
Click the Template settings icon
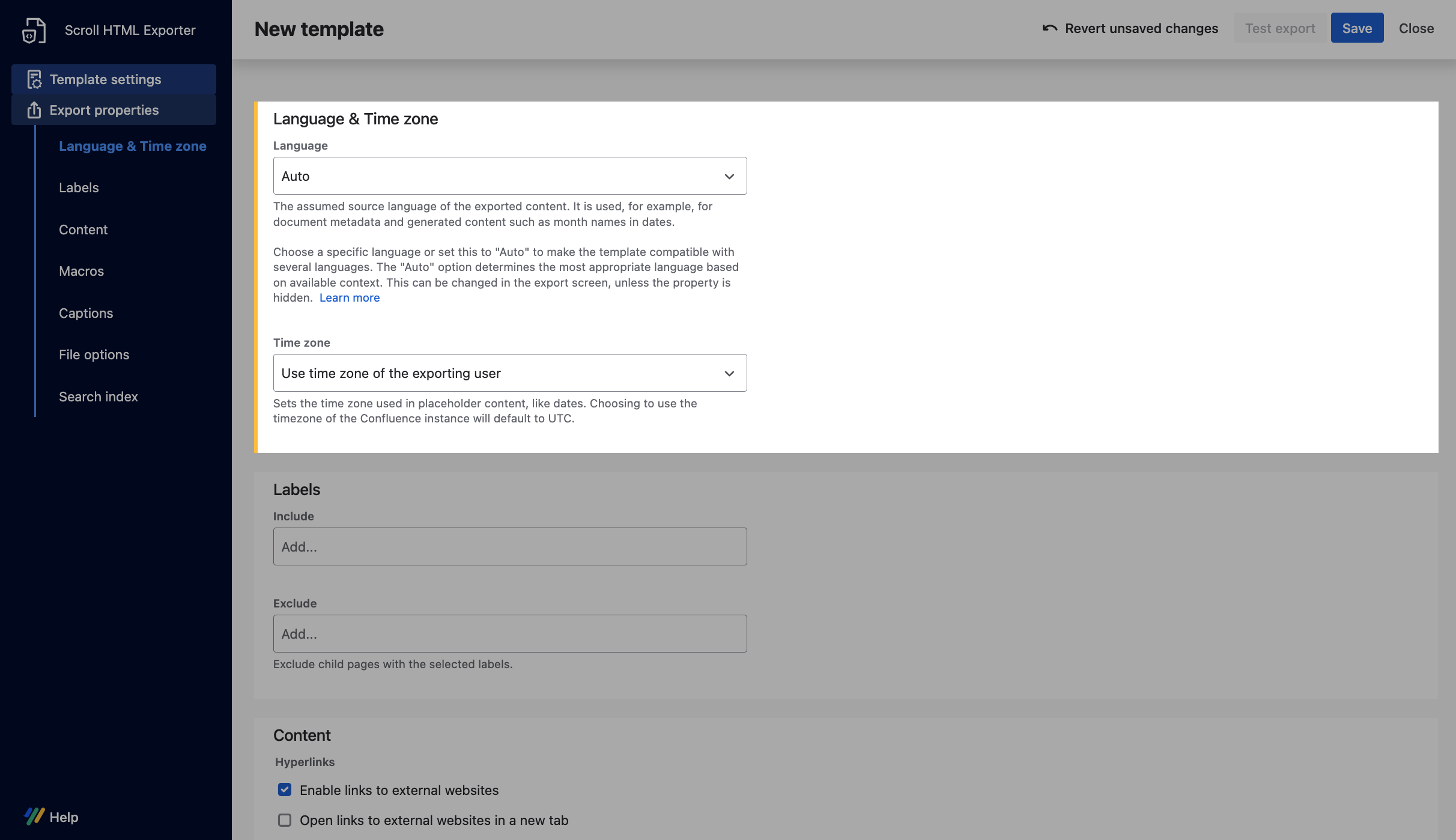[x=34, y=79]
